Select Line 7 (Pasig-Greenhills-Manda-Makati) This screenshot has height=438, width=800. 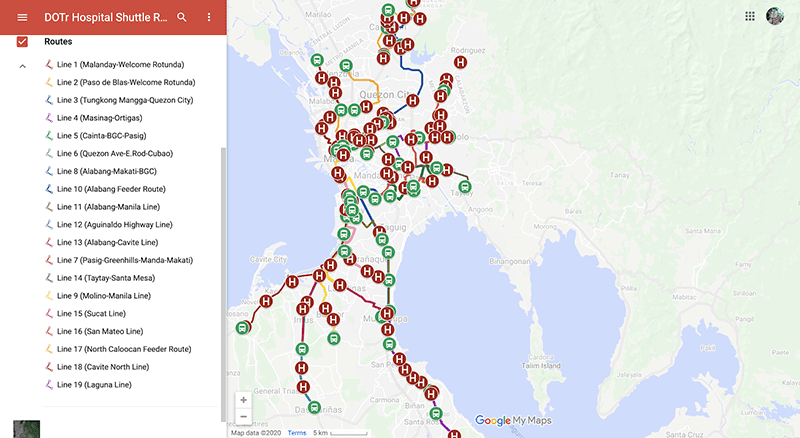click(x=125, y=260)
